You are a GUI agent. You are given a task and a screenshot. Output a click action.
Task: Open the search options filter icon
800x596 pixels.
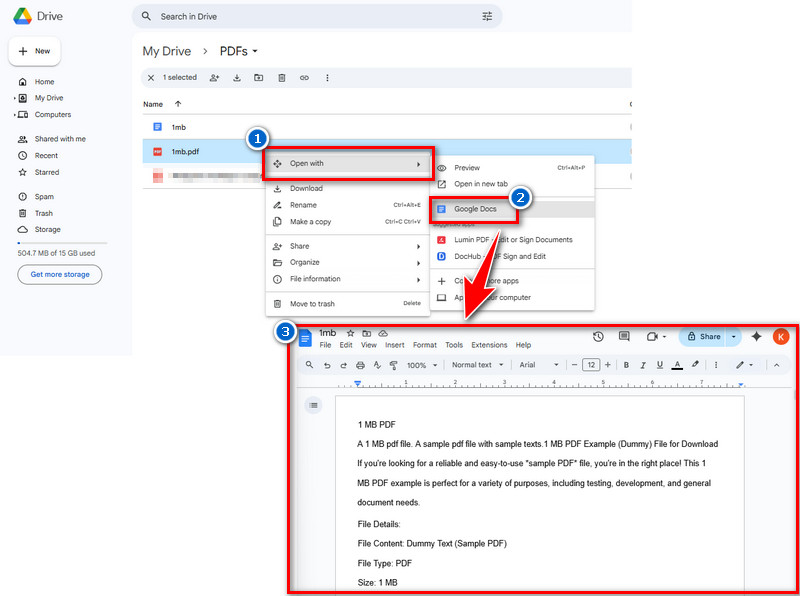click(x=487, y=16)
